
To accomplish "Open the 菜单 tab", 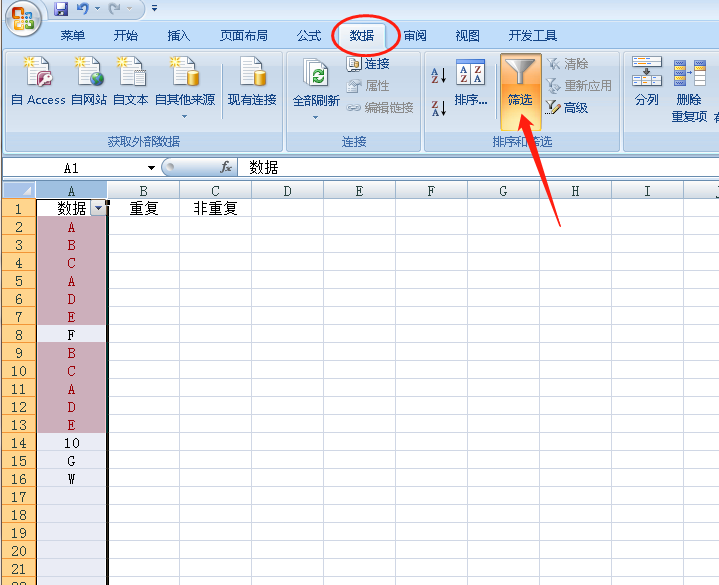I will (x=72, y=35).
